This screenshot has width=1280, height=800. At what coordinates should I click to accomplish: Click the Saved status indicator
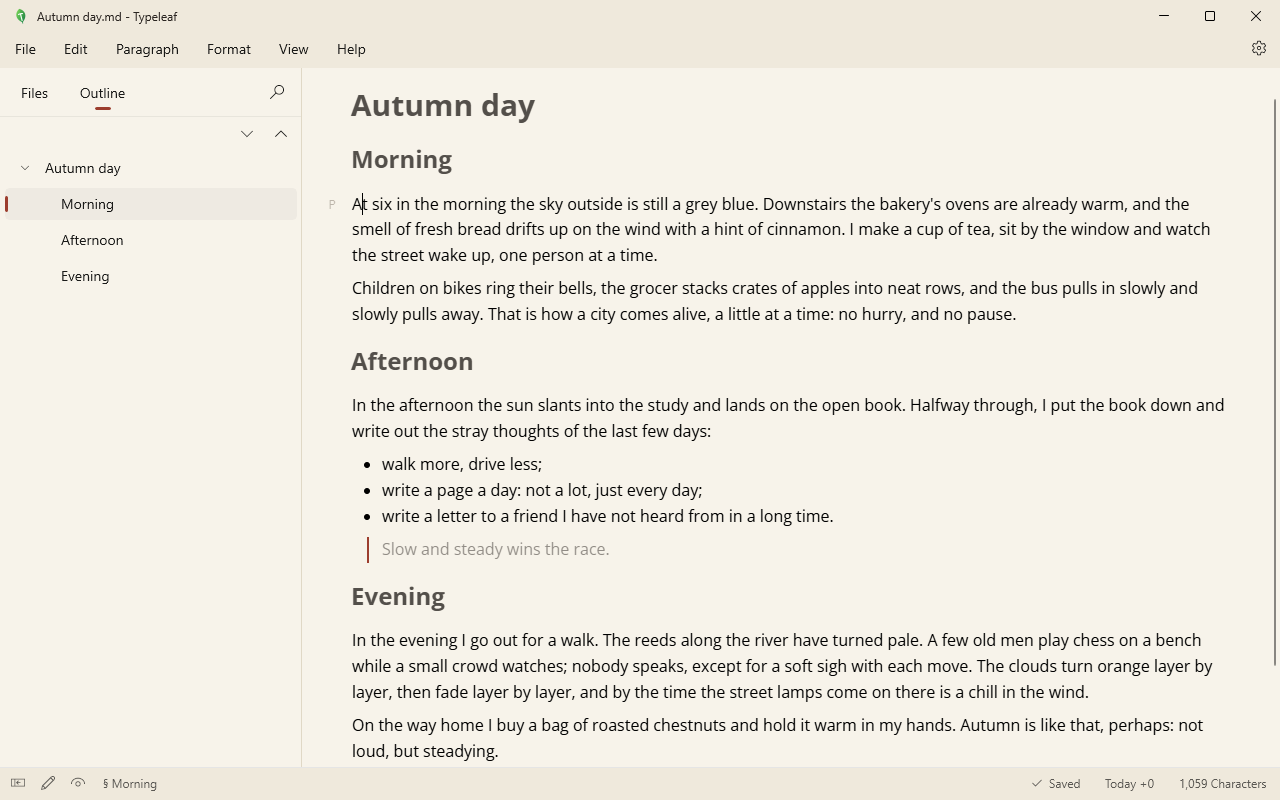(1056, 784)
